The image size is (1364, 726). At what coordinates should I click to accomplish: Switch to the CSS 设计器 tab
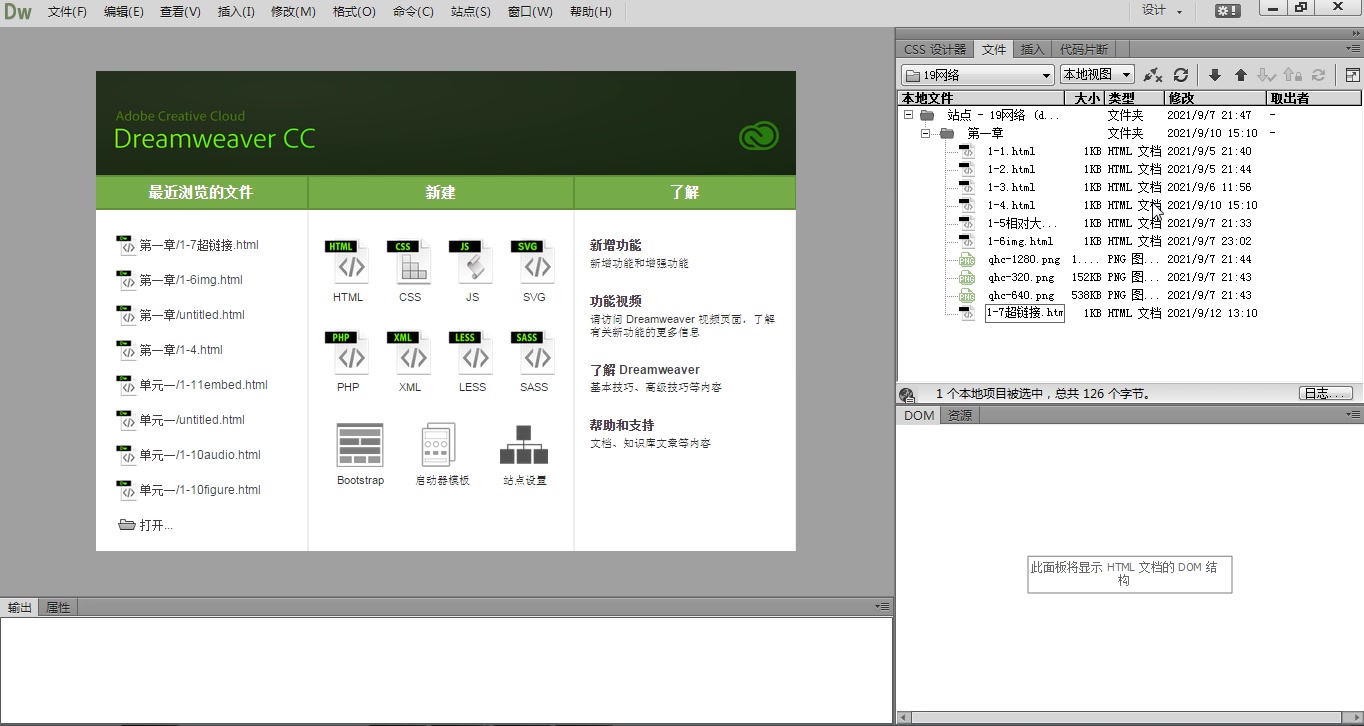935,49
